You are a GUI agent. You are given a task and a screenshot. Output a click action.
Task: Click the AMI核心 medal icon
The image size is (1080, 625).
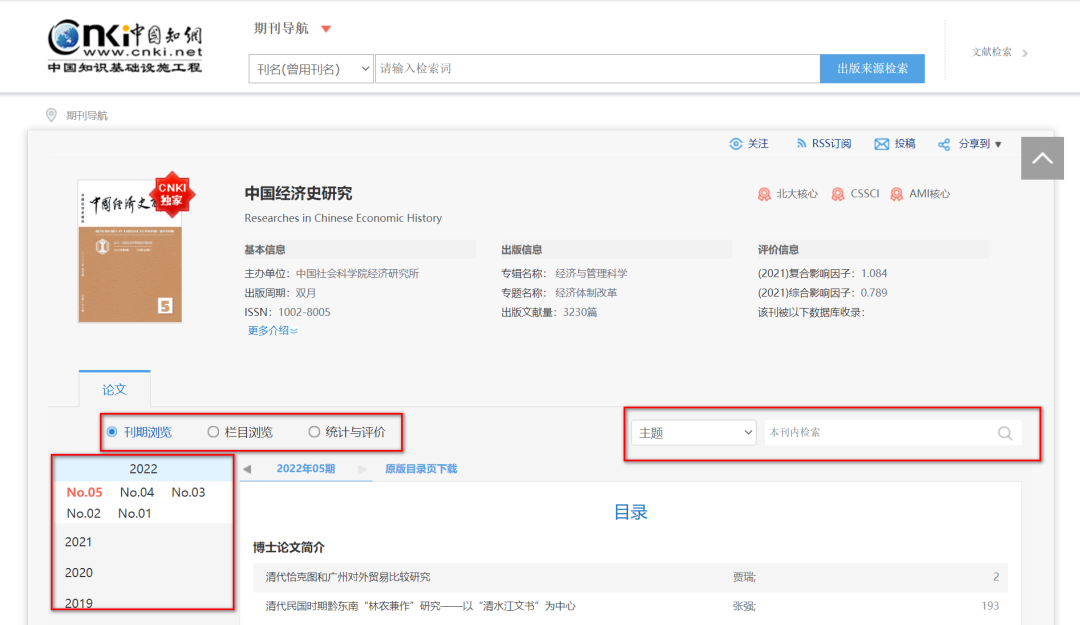pos(896,194)
